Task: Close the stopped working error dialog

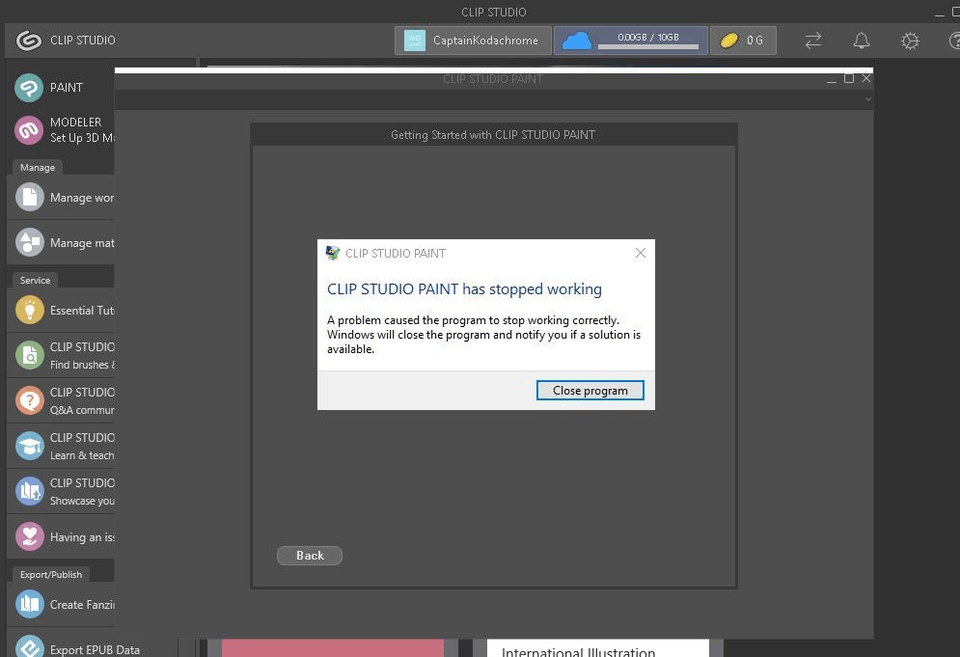Action: (640, 253)
